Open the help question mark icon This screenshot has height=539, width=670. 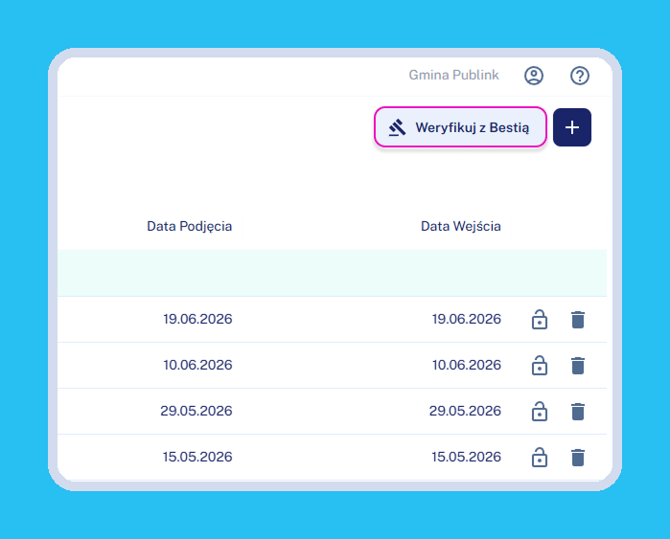click(x=579, y=76)
